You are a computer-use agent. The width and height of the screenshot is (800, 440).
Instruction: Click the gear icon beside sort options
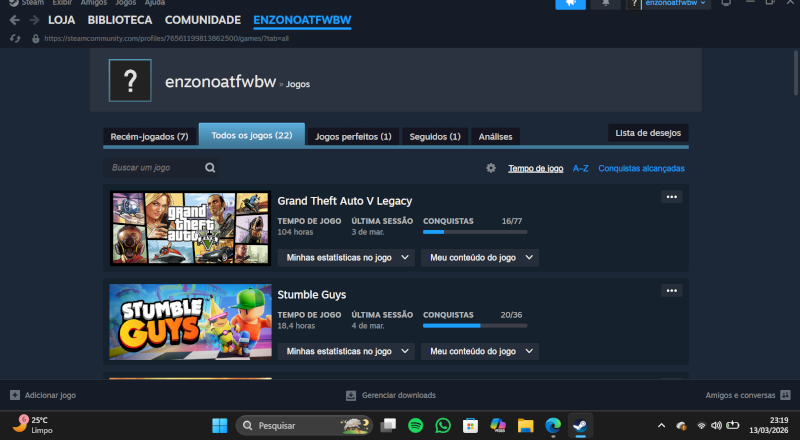click(x=491, y=168)
